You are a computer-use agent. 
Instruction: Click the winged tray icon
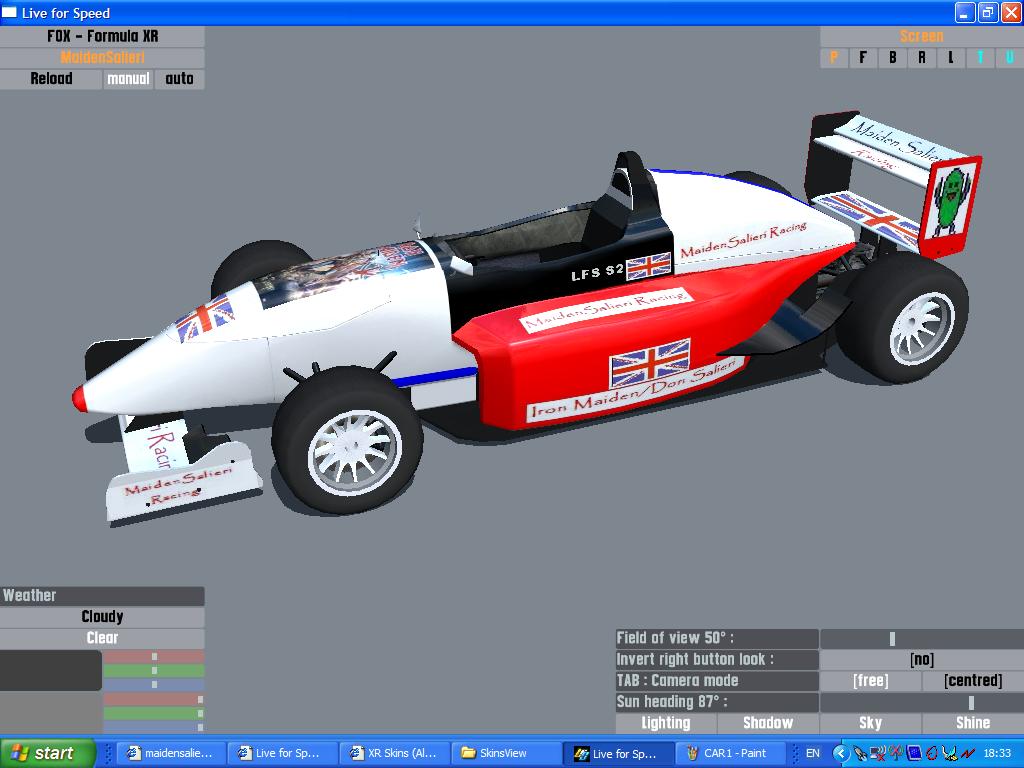click(x=950, y=754)
